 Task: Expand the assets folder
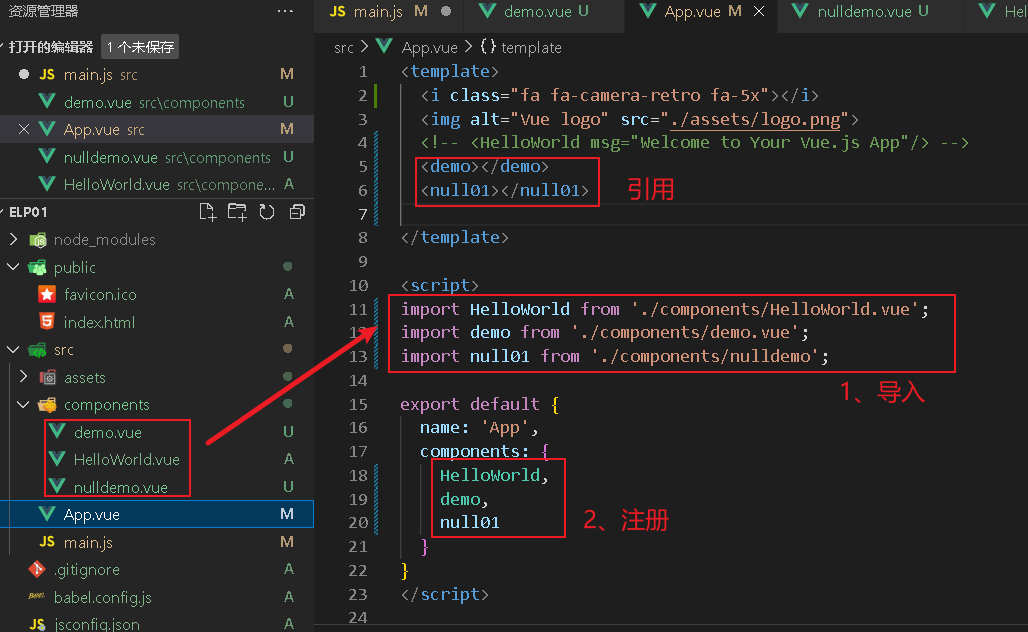click(x=23, y=377)
